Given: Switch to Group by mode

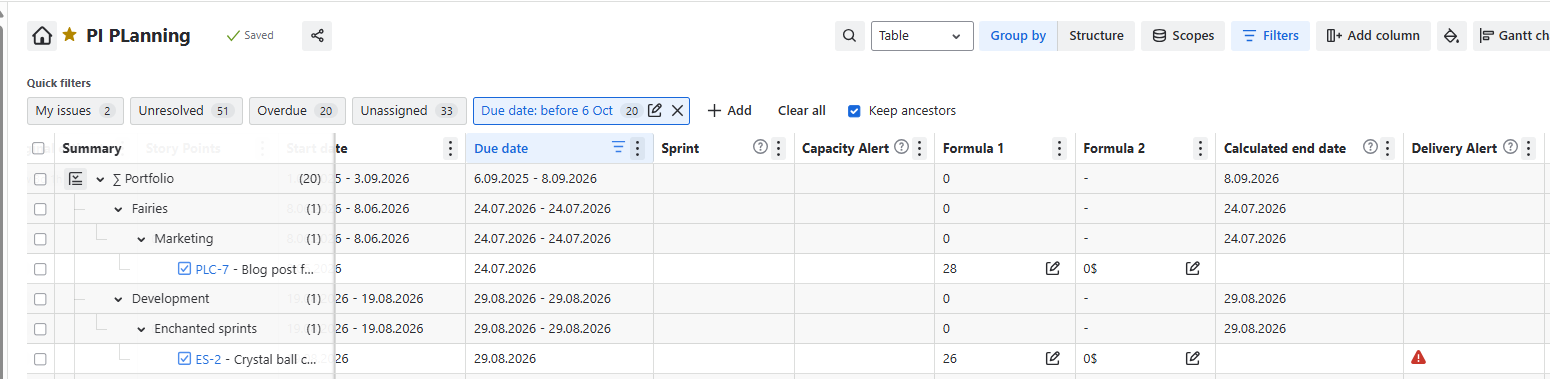Looking at the screenshot, I should click(x=1018, y=36).
